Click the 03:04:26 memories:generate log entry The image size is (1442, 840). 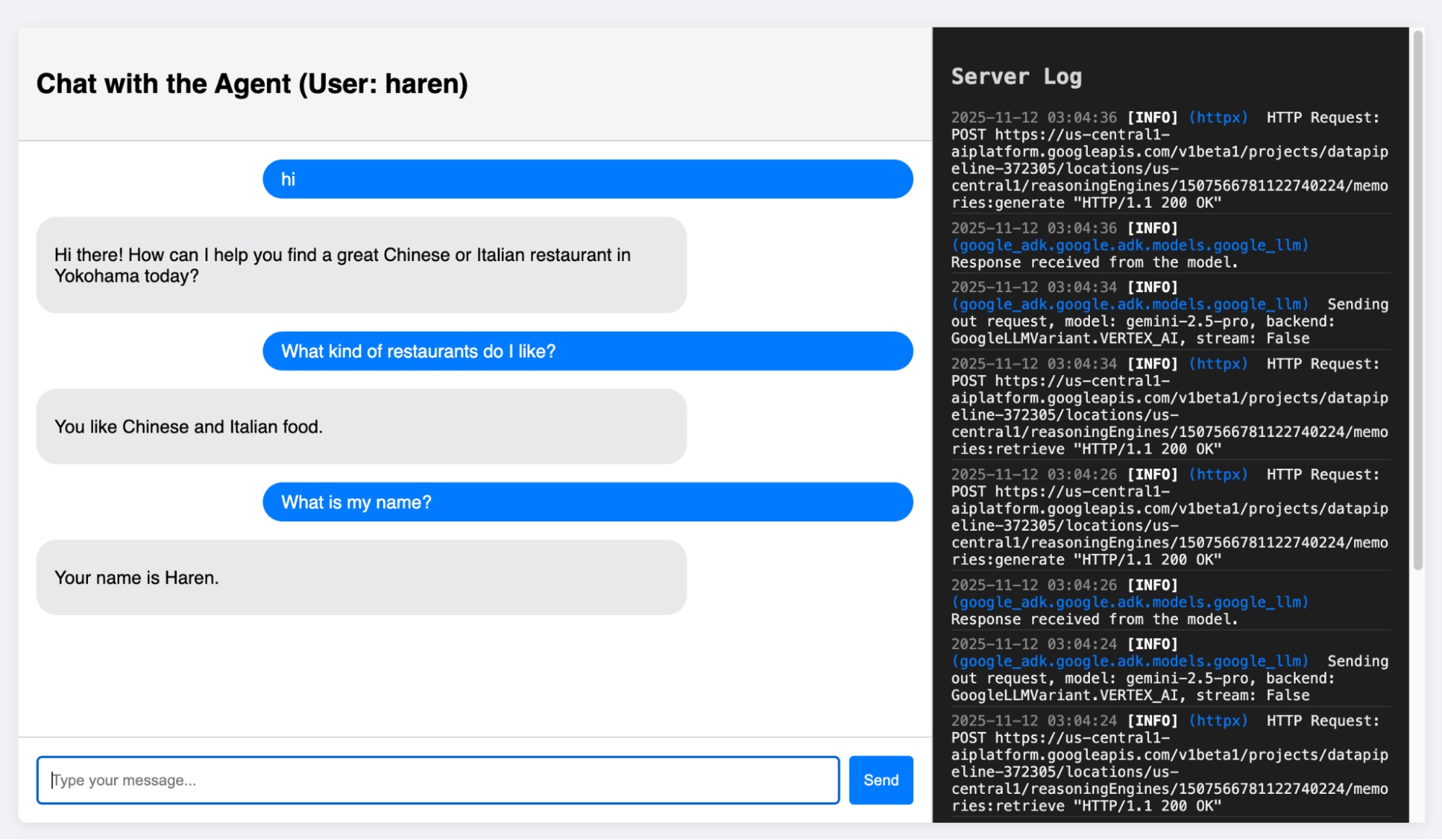coord(1170,517)
